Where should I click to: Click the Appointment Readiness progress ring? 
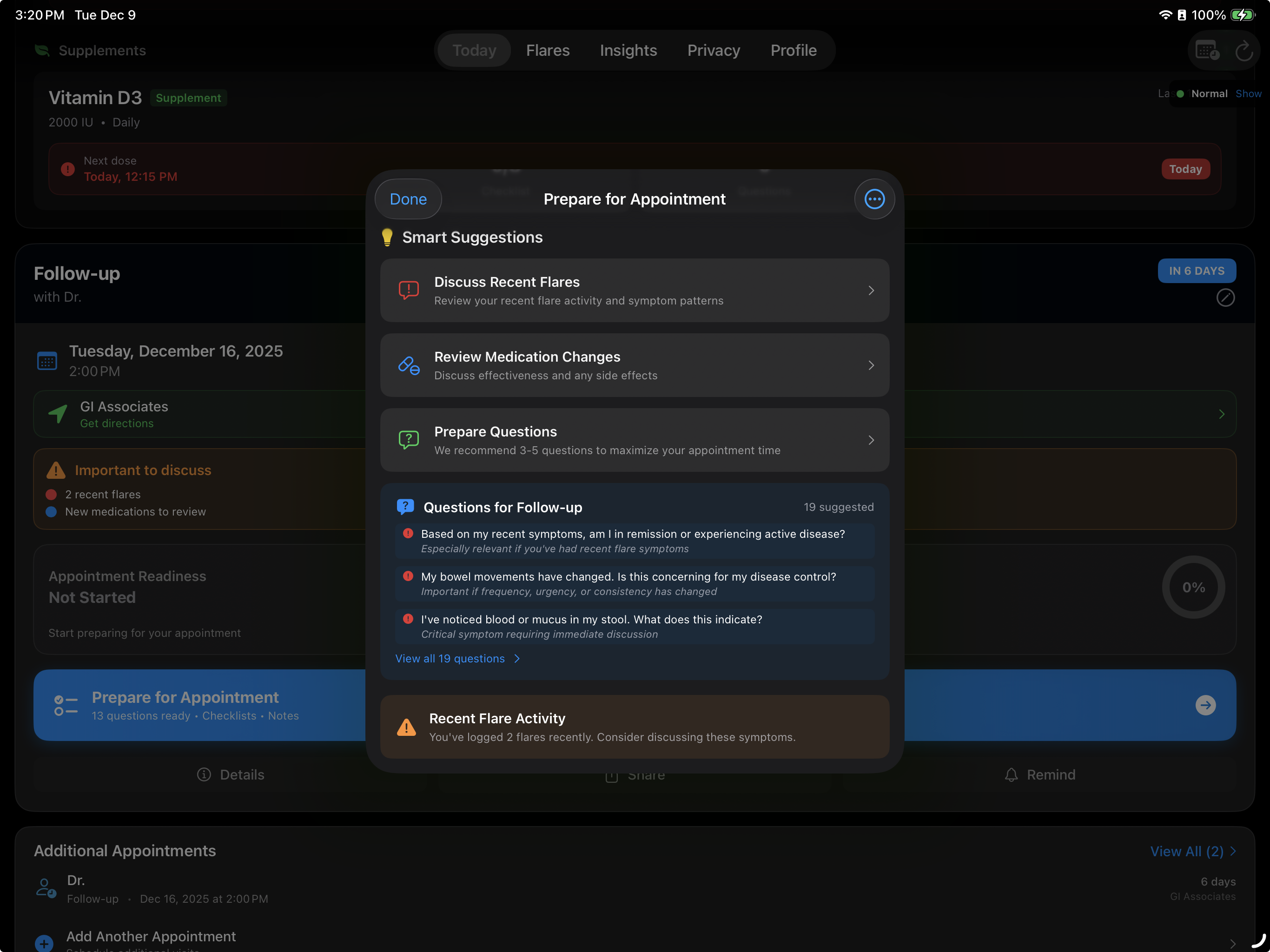1194,587
